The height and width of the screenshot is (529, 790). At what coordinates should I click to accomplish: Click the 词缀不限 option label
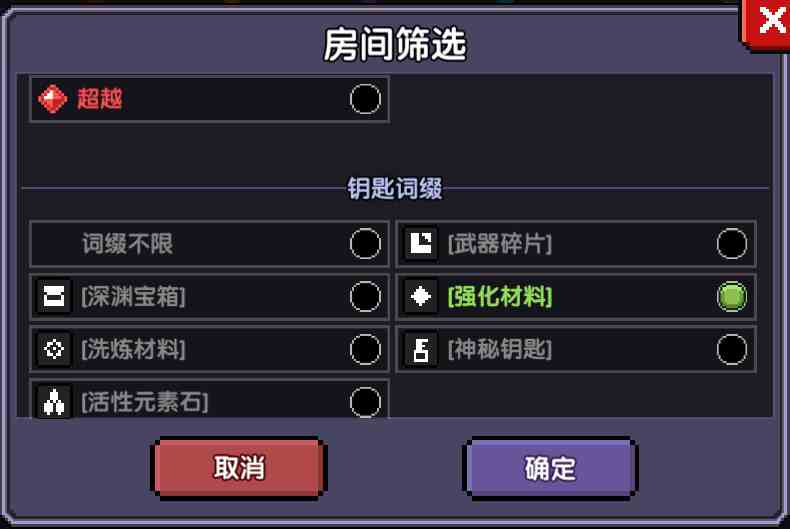127,243
